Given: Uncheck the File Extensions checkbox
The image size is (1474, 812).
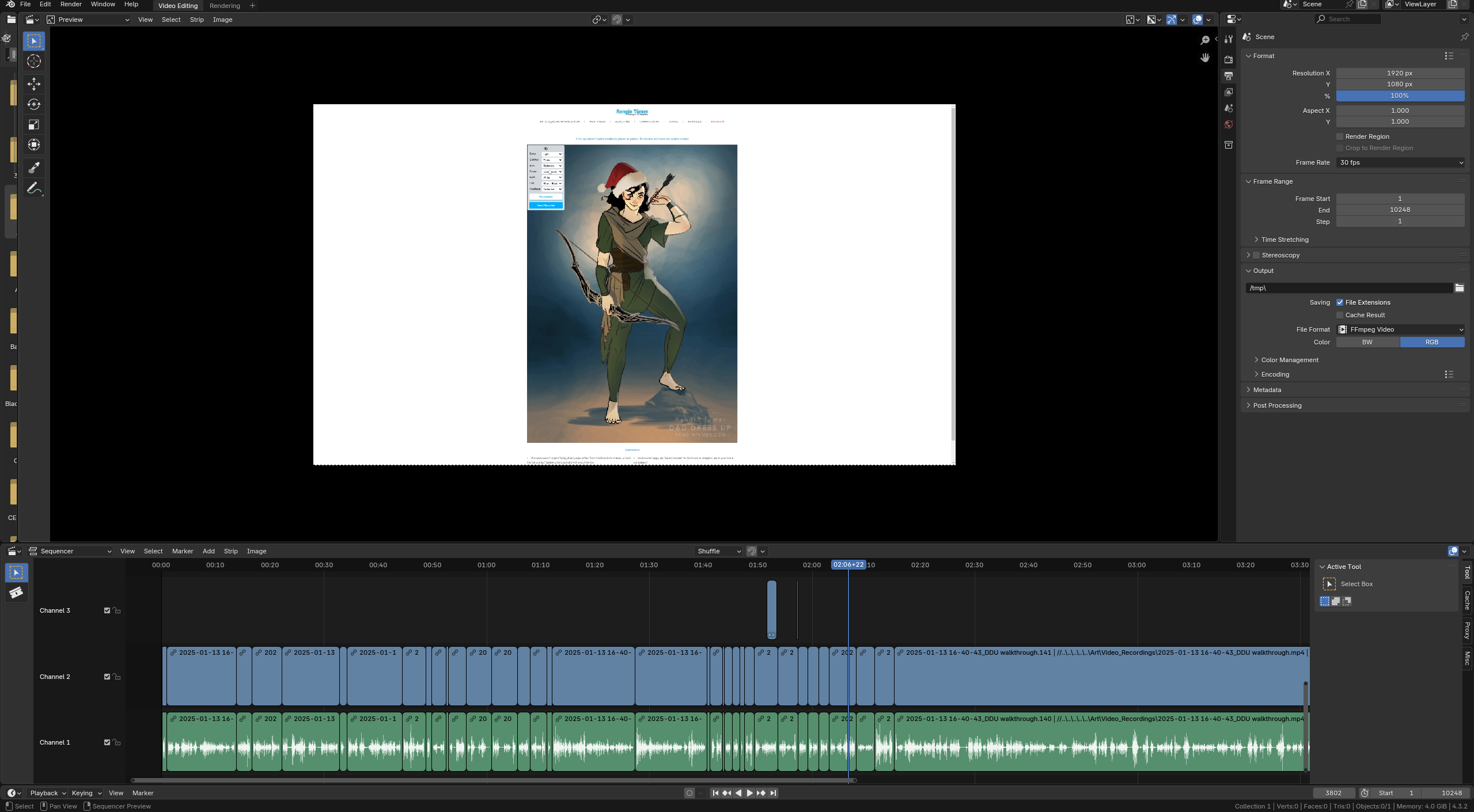Looking at the screenshot, I should point(1340,302).
